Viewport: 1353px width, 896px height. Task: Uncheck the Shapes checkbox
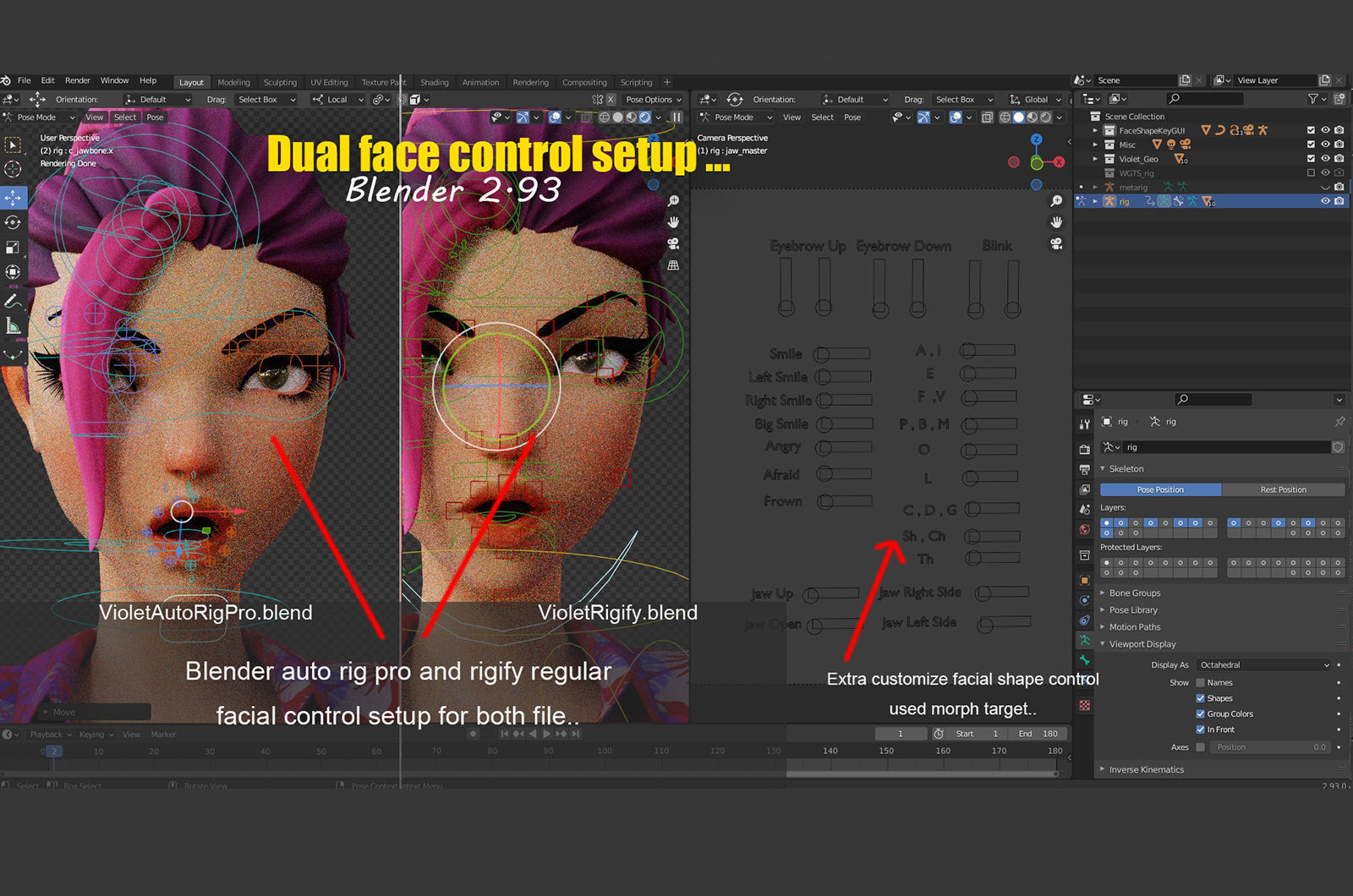tap(1200, 698)
